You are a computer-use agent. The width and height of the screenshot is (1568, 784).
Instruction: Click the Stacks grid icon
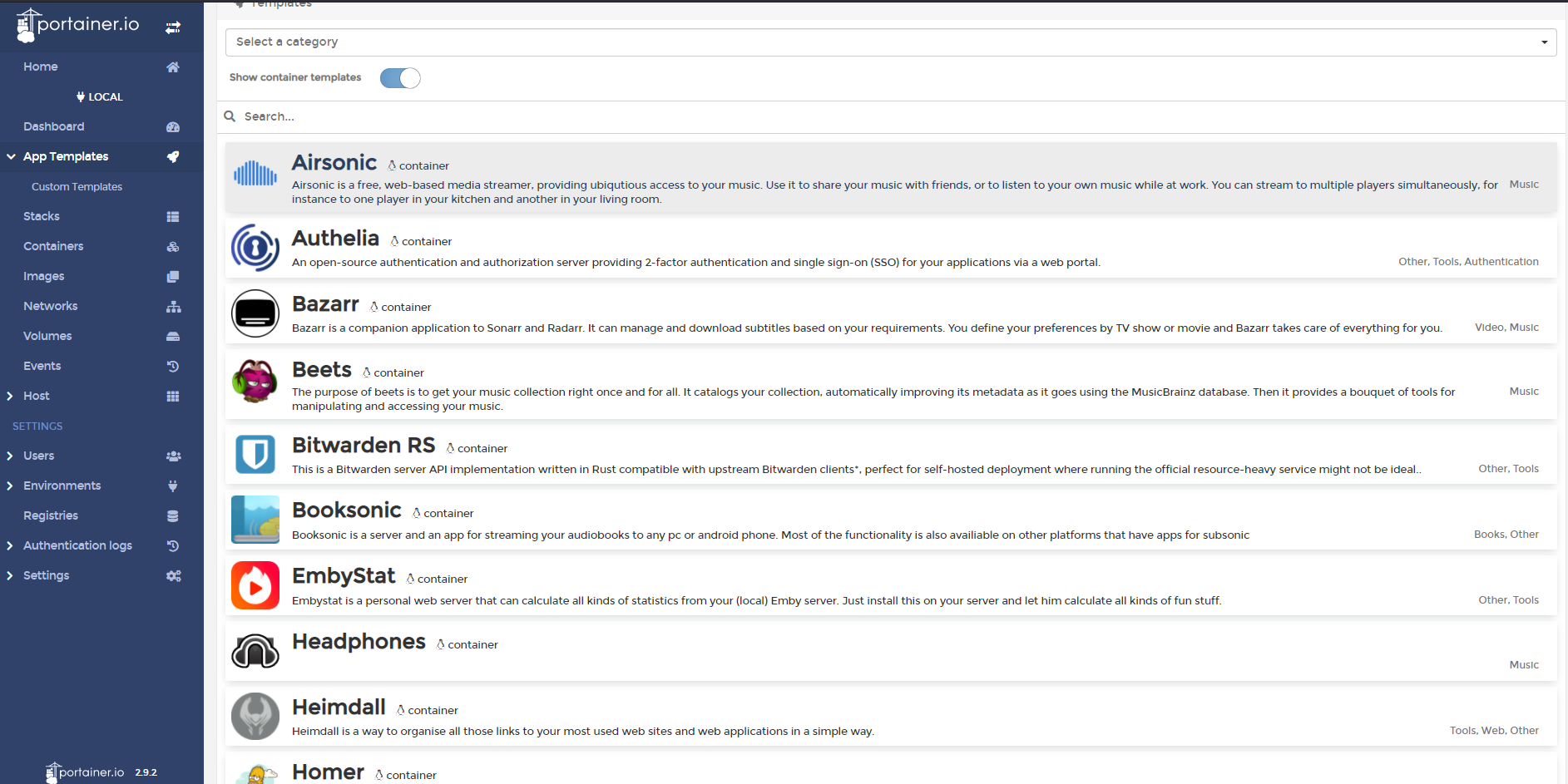point(173,217)
